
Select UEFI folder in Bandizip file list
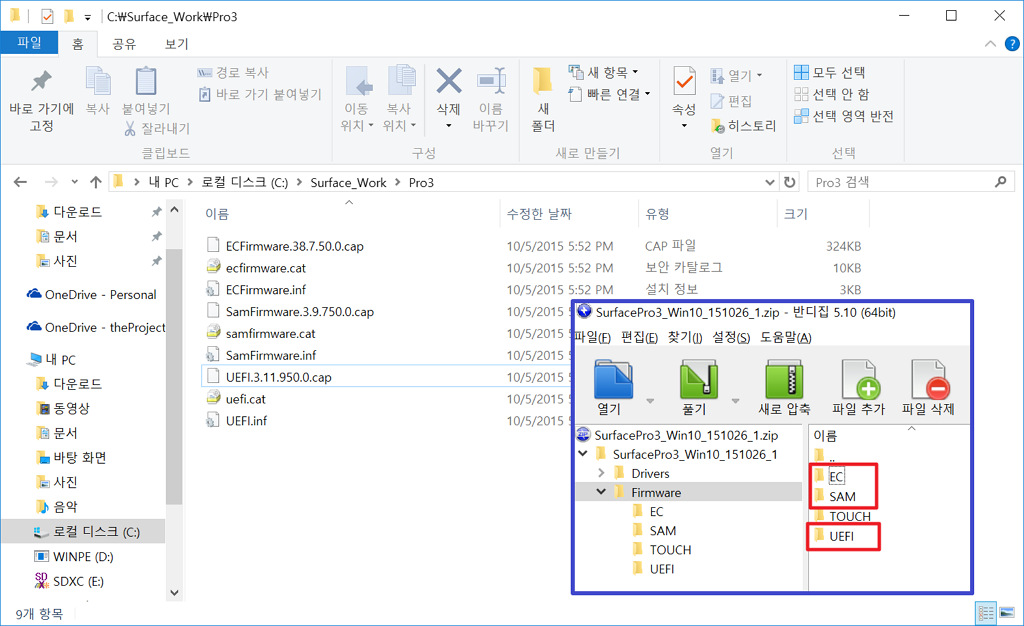tap(841, 536)
